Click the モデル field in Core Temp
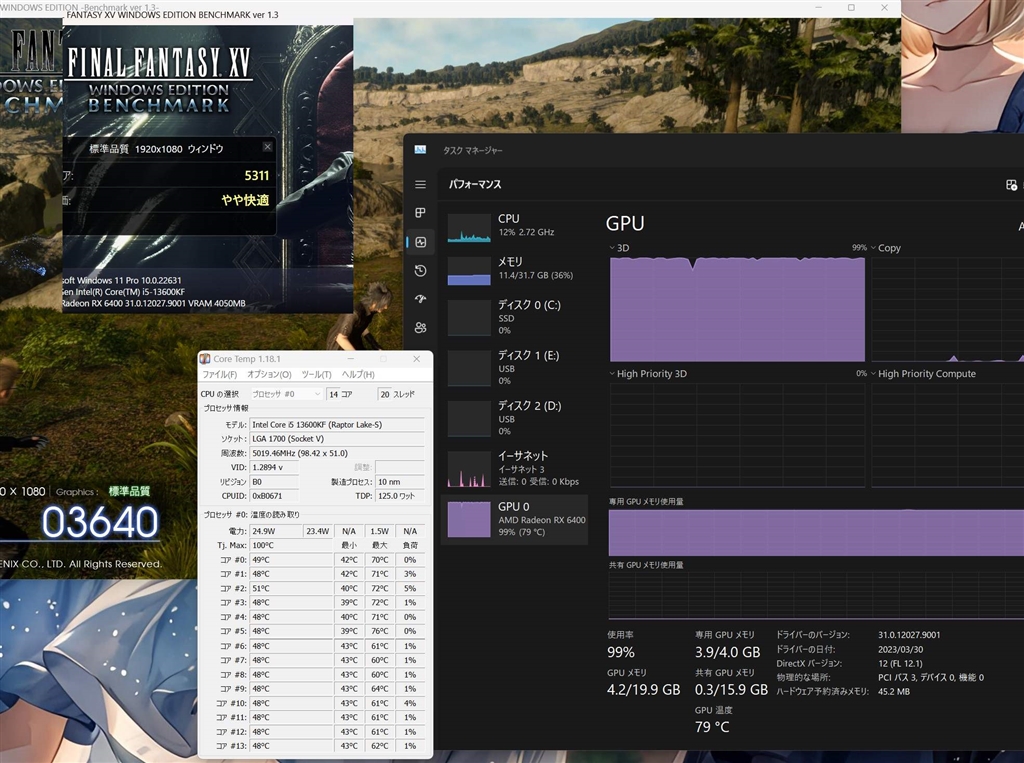Viewport: 1024px width, 763px height. point(337,425)
